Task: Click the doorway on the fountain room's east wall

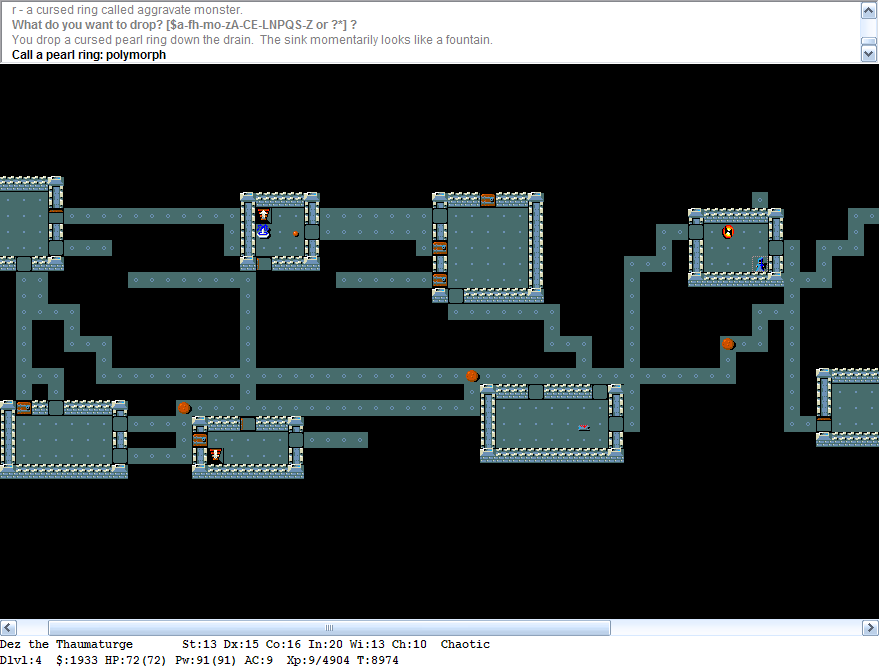Action: [312, 231]
